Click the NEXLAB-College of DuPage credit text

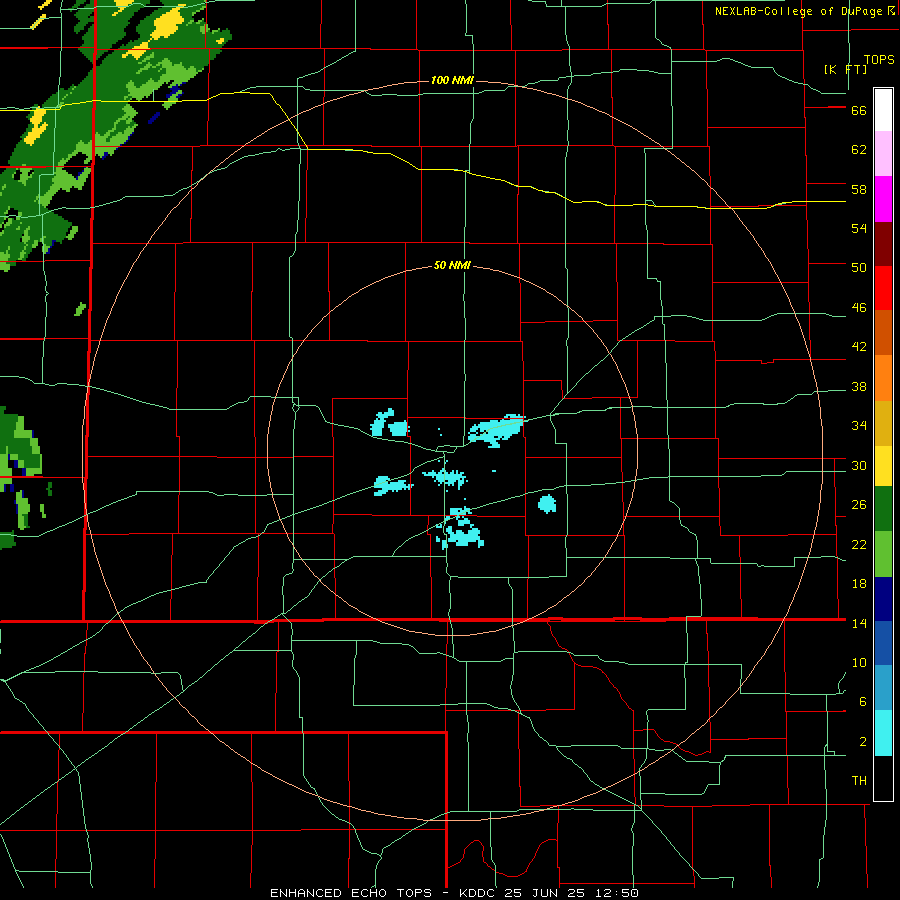[798, 11]
